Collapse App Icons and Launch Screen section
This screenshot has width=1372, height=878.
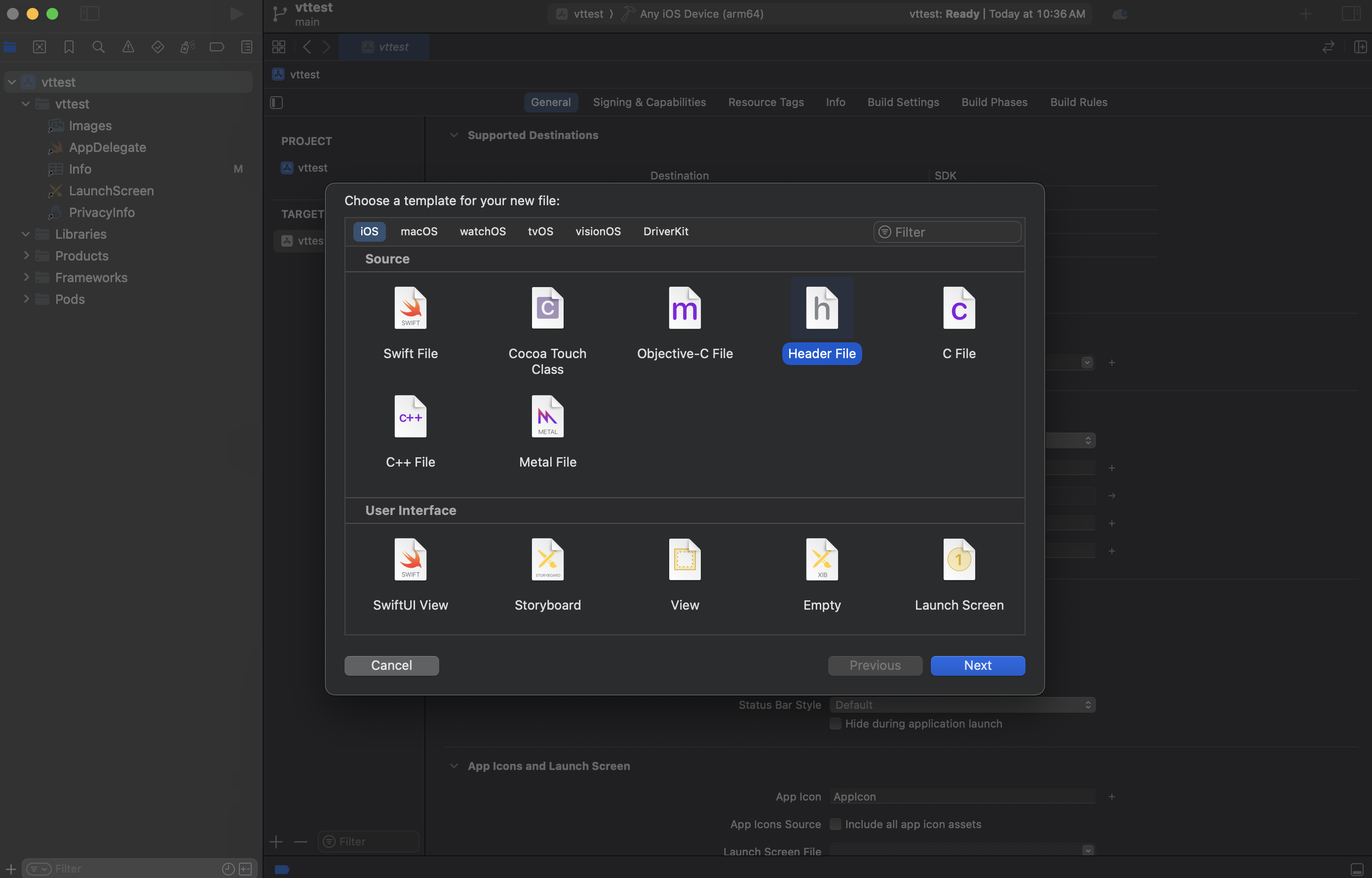coord(454,766)
